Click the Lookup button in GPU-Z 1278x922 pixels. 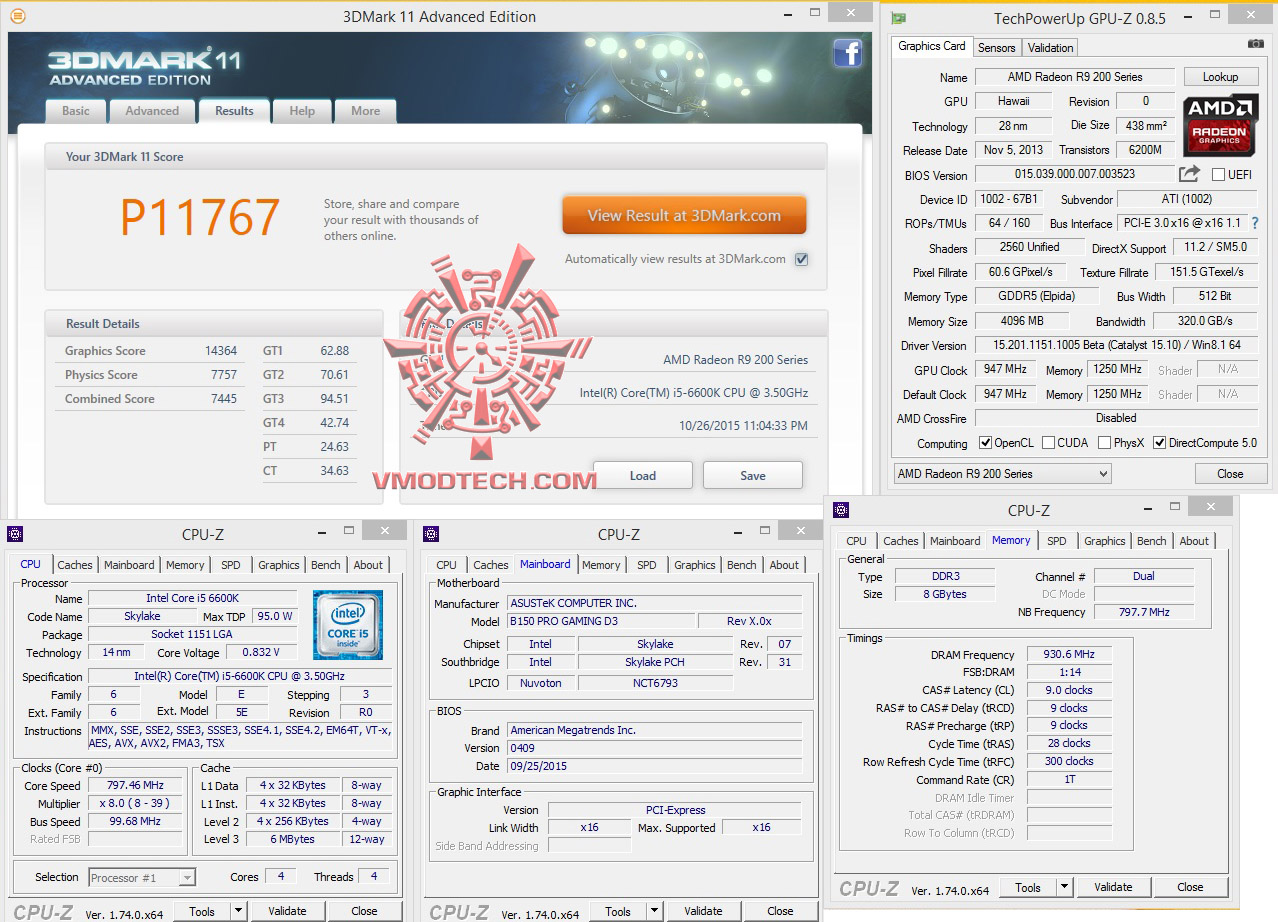pos(1220,77)
